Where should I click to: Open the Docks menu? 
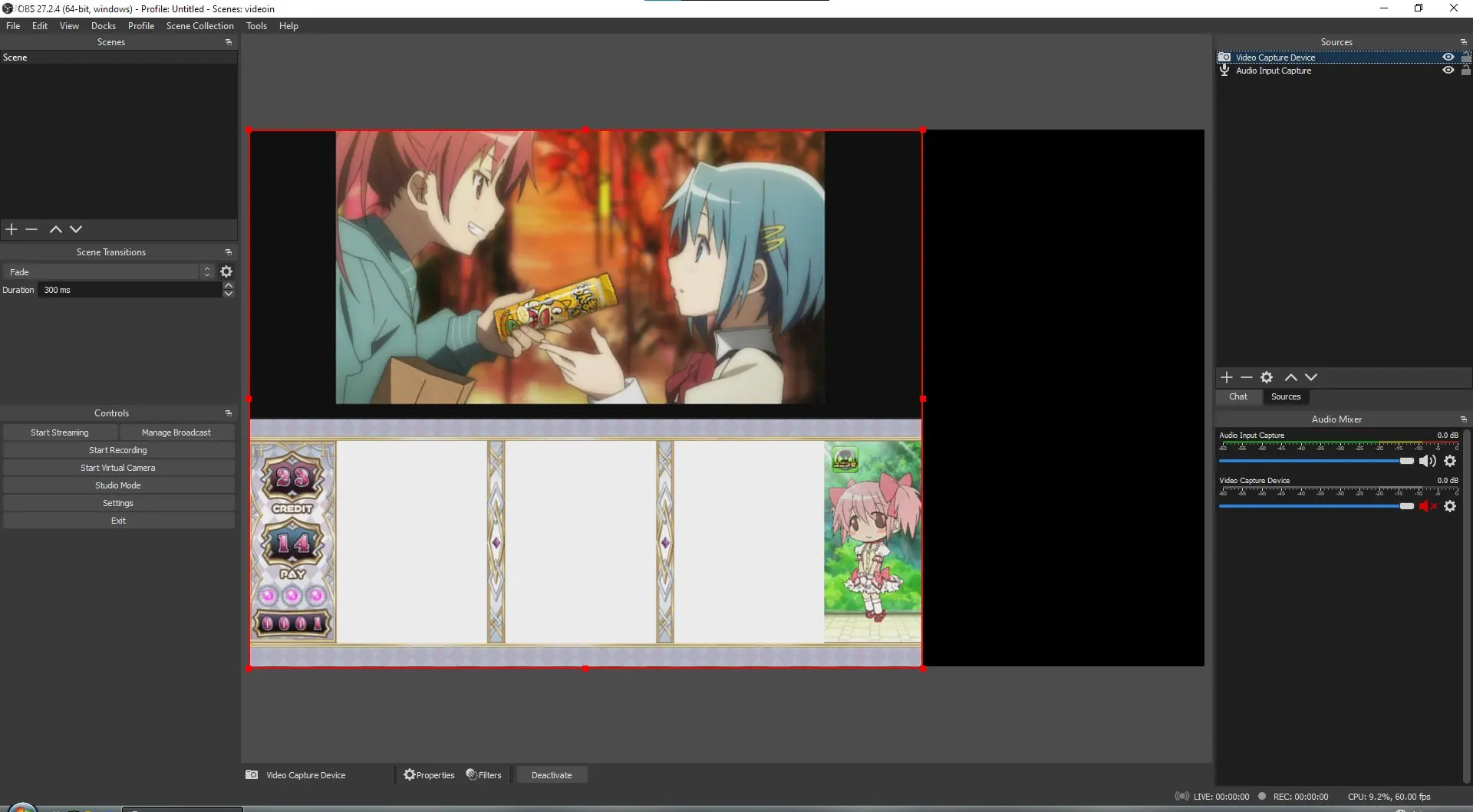pos(104,26)
